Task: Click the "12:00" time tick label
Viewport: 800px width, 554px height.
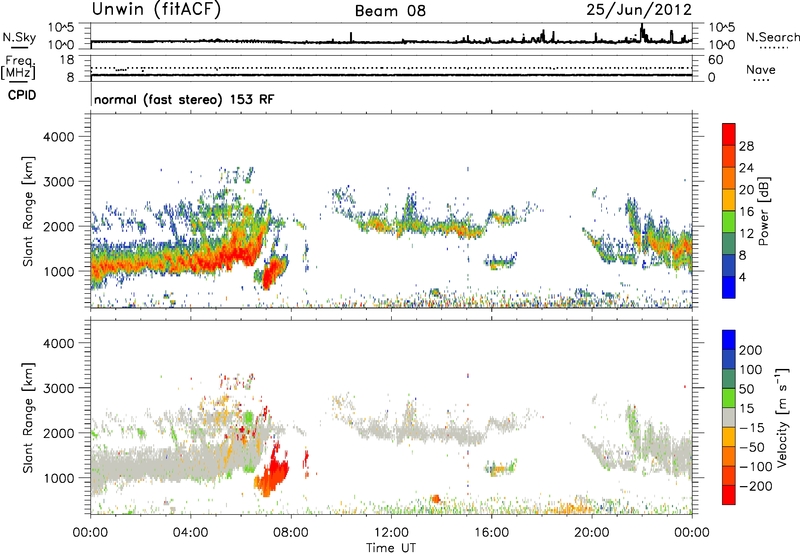Action: [x=391, y=533]
